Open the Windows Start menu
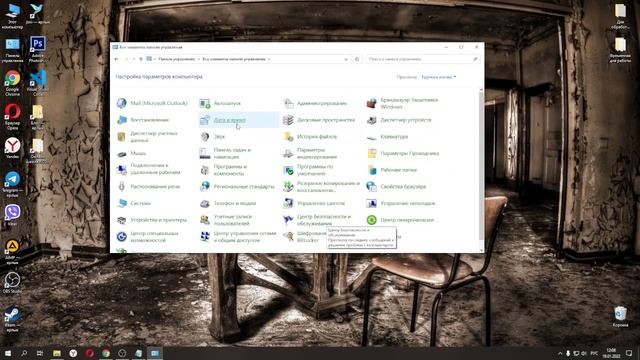The height and width of the screenshot is (360, 640). point(7,353)
